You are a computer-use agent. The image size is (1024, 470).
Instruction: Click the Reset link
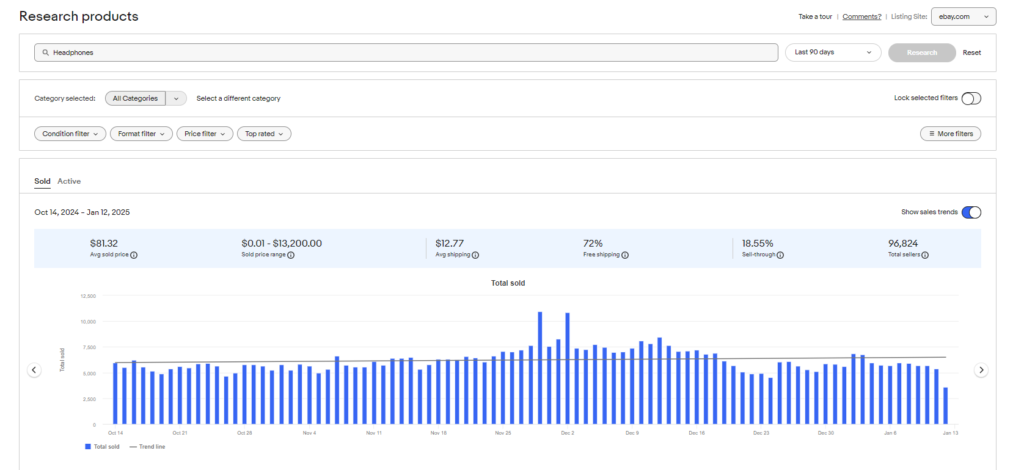(972, 53)
